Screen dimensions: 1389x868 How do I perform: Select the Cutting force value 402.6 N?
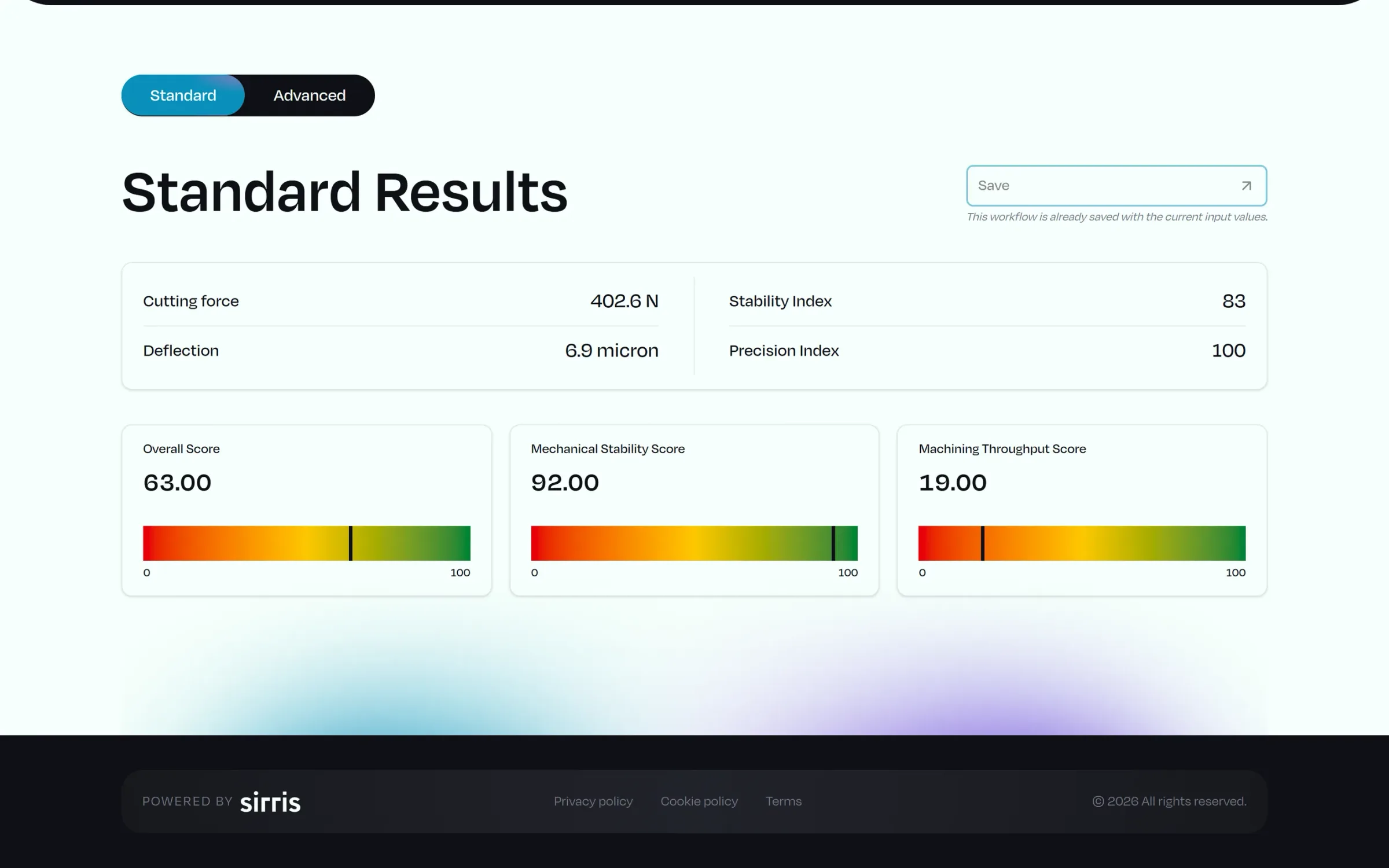tap(624, 301)
